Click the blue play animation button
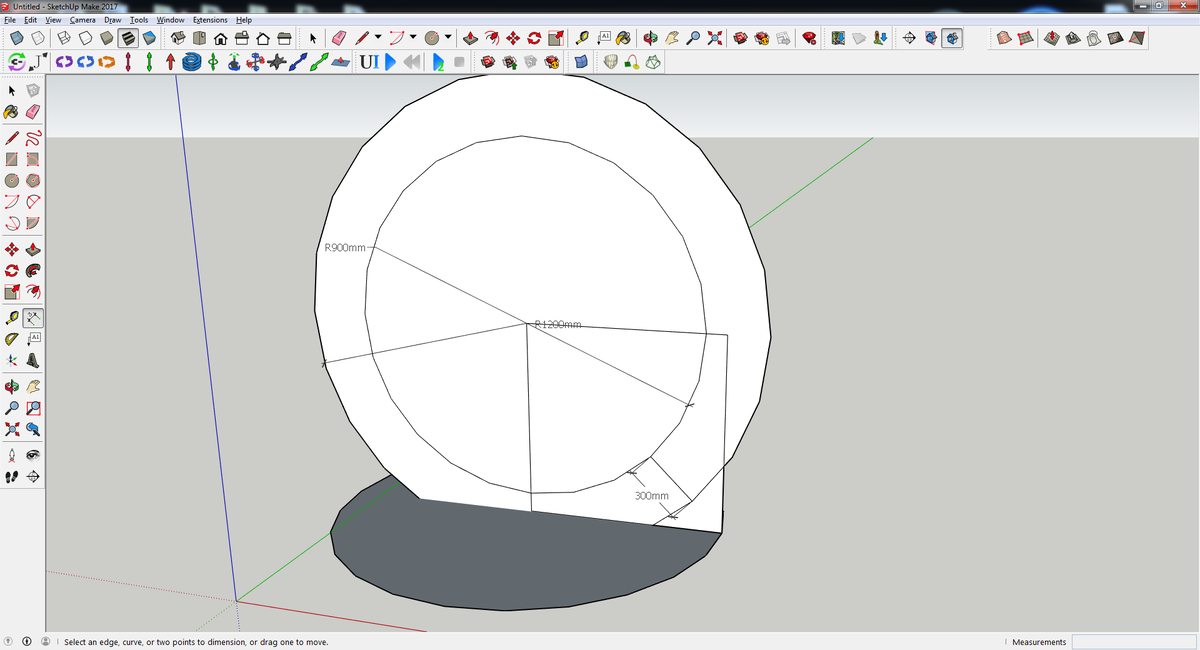 [x=391, y=62]
